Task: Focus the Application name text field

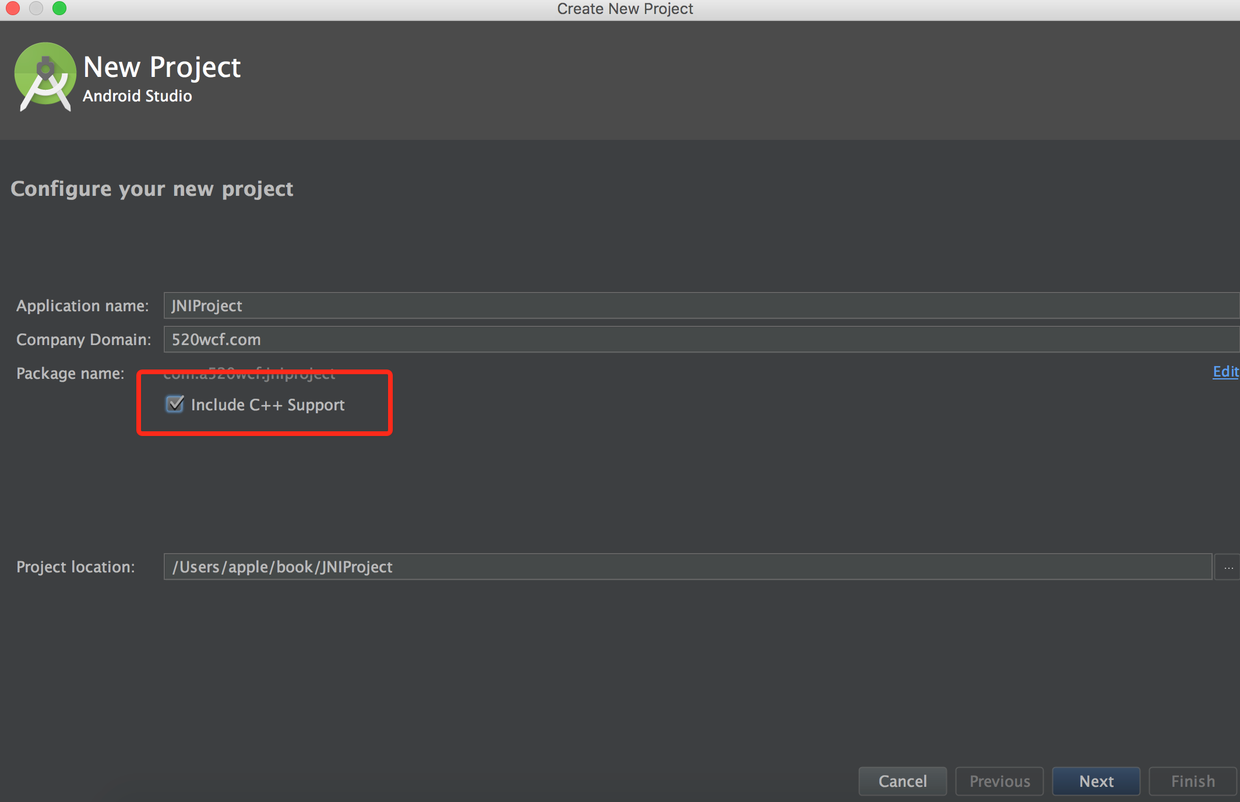Action: click(700, 306)
